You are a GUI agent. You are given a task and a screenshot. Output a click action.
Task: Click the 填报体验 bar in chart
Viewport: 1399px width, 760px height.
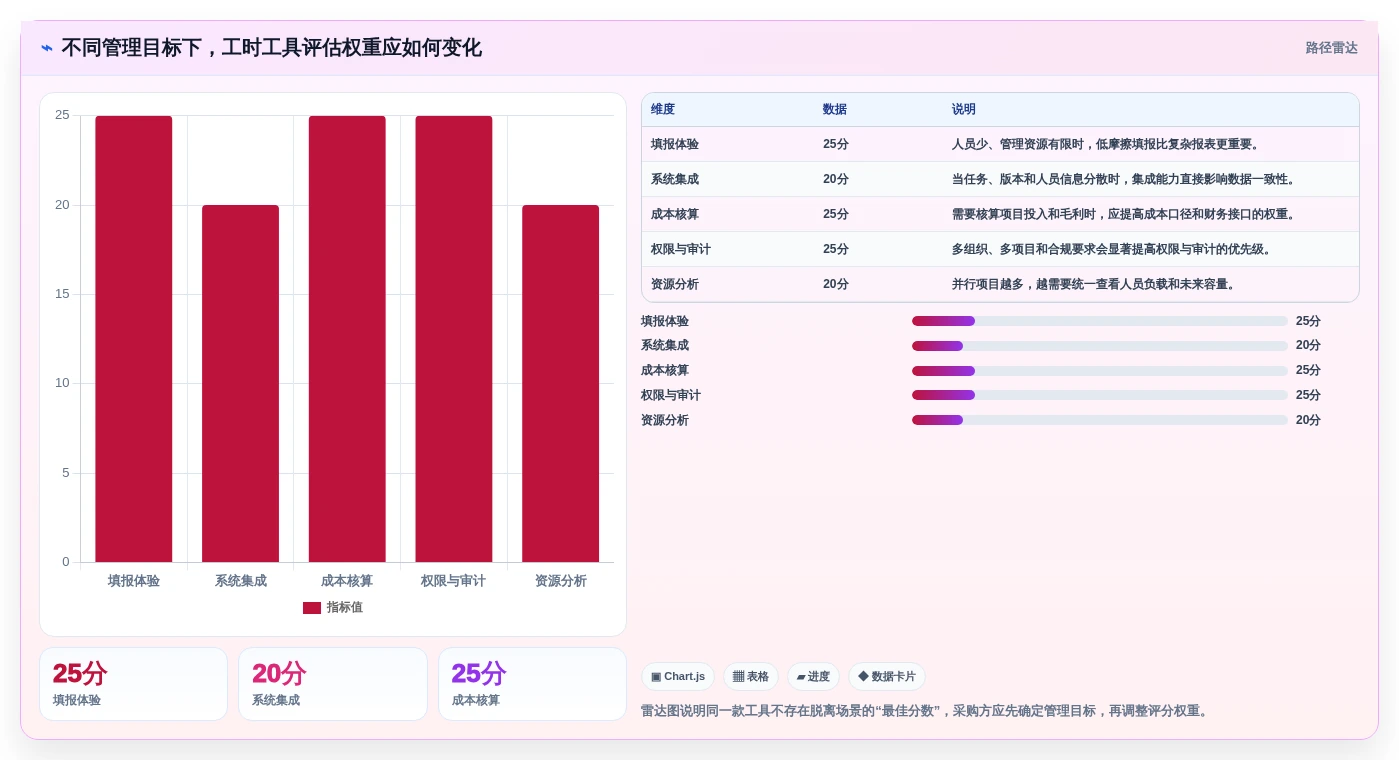[x=134, y=339]
